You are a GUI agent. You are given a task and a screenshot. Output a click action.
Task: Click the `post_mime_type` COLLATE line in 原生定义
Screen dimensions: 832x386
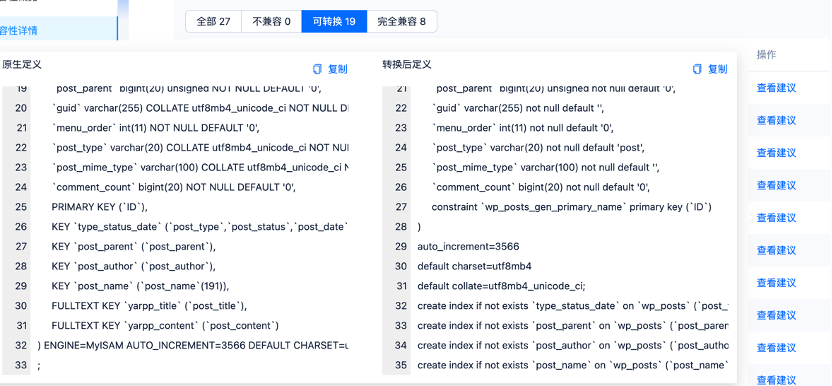coord(201,167)
